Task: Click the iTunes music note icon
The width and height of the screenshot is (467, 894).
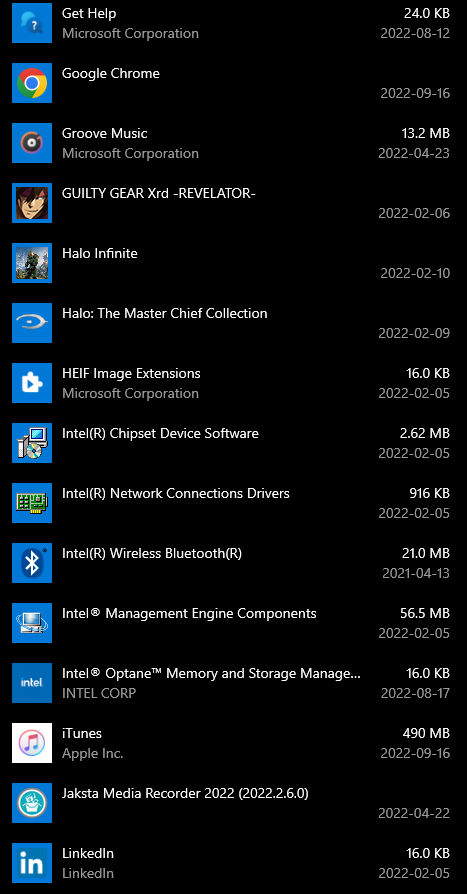Action: 32,743
